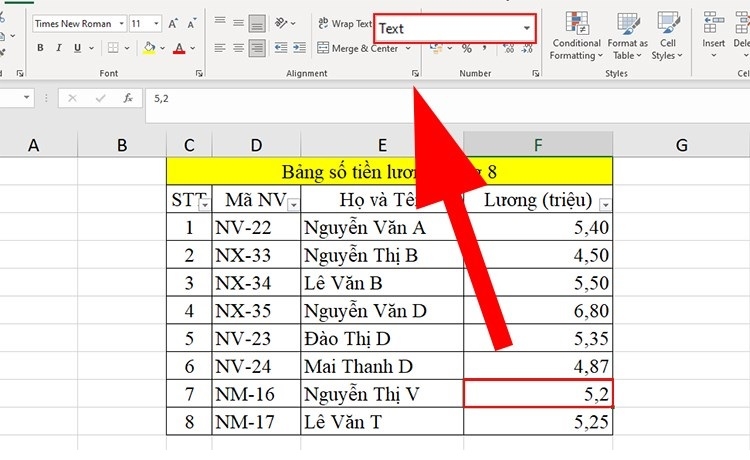Click the Middle Align icon
Screen dimensions: 750x460
coord(238,23)
